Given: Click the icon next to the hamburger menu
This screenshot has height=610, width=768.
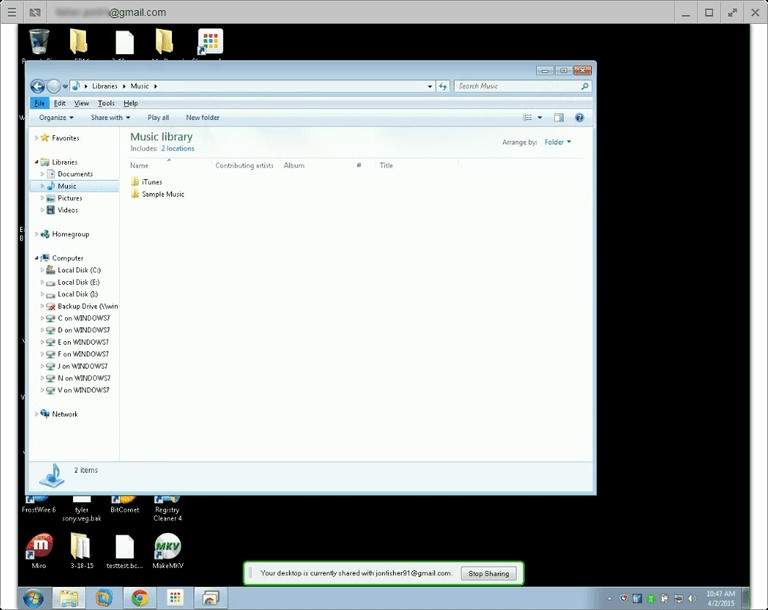Looking at the screenshot, I should point(35,12).
